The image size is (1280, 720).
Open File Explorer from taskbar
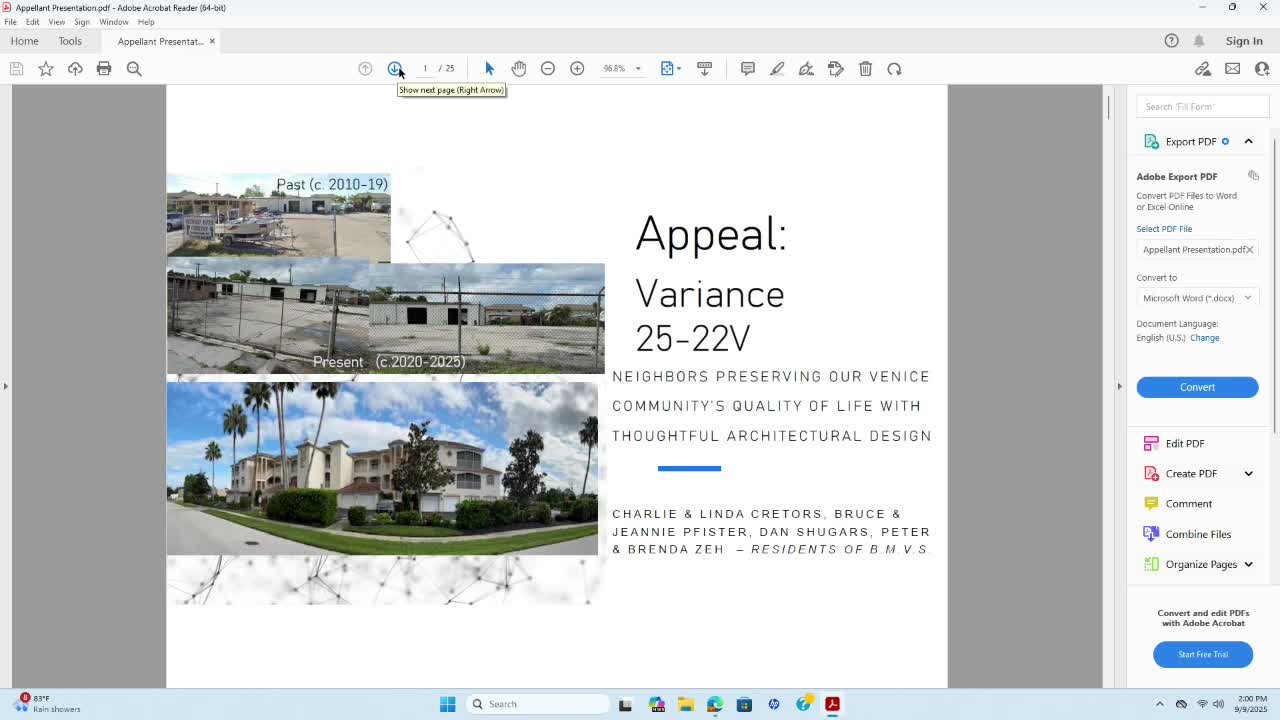[x=685, y=704]
